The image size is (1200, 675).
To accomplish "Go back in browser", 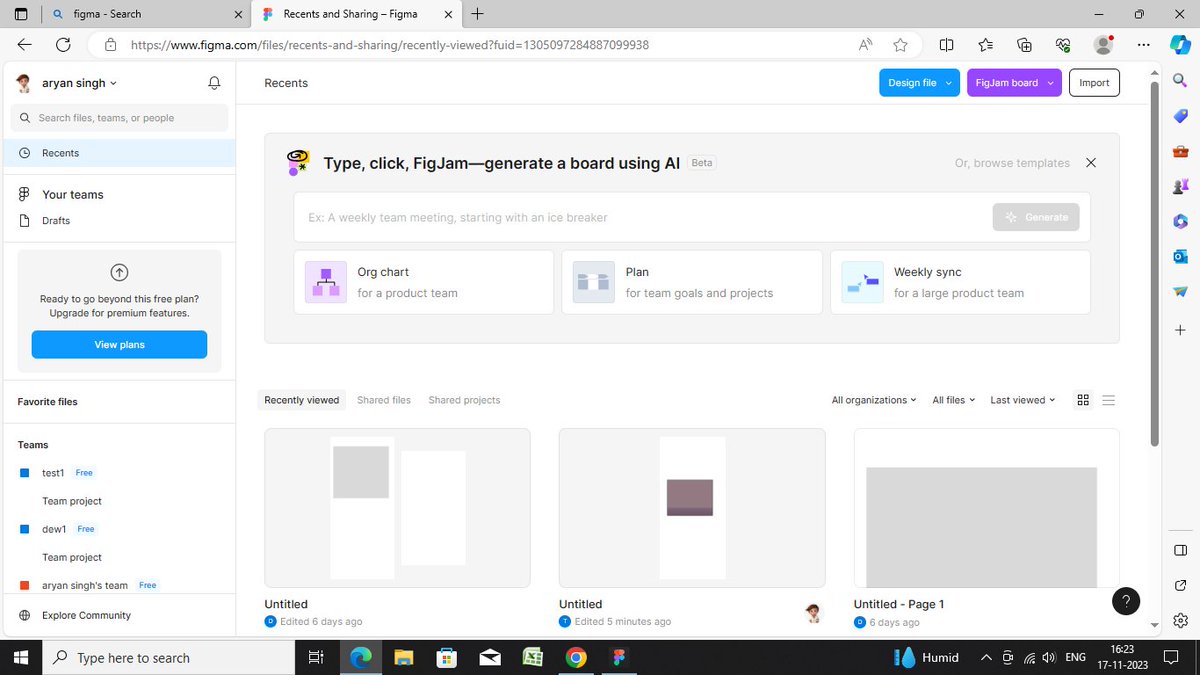I will [25, 44].
